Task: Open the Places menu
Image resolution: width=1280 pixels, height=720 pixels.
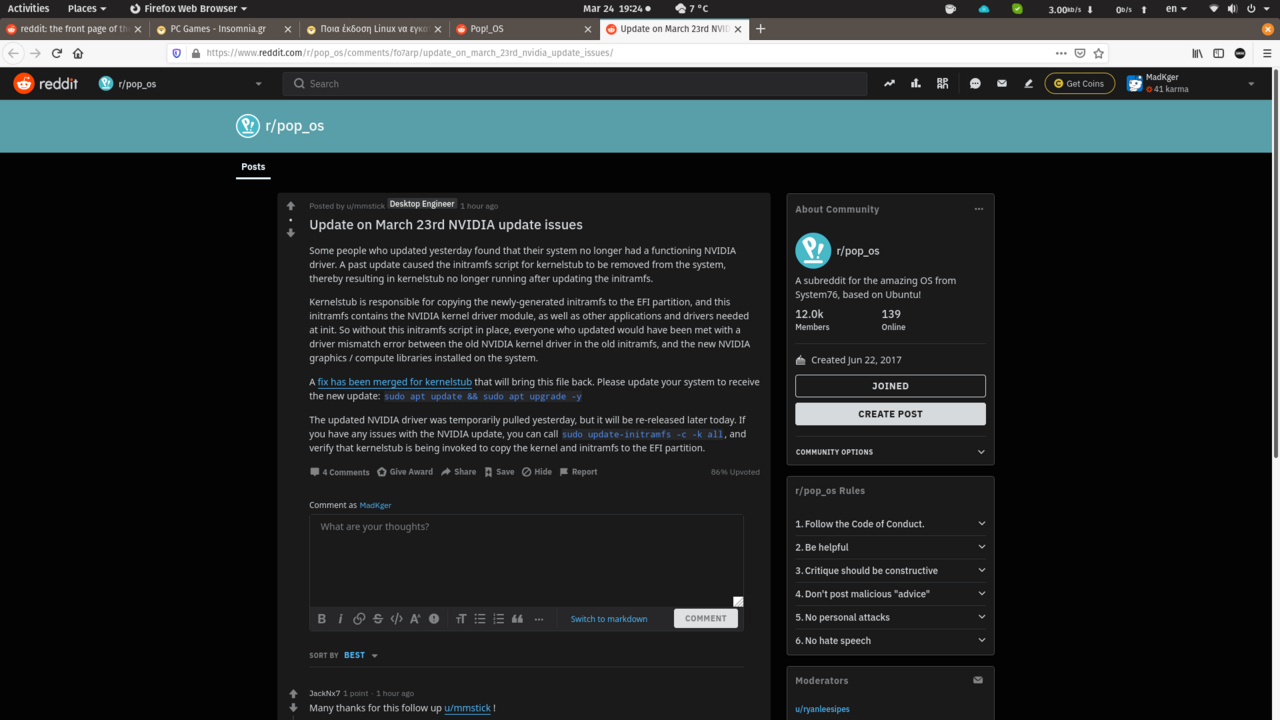Action: coord(87,8)
